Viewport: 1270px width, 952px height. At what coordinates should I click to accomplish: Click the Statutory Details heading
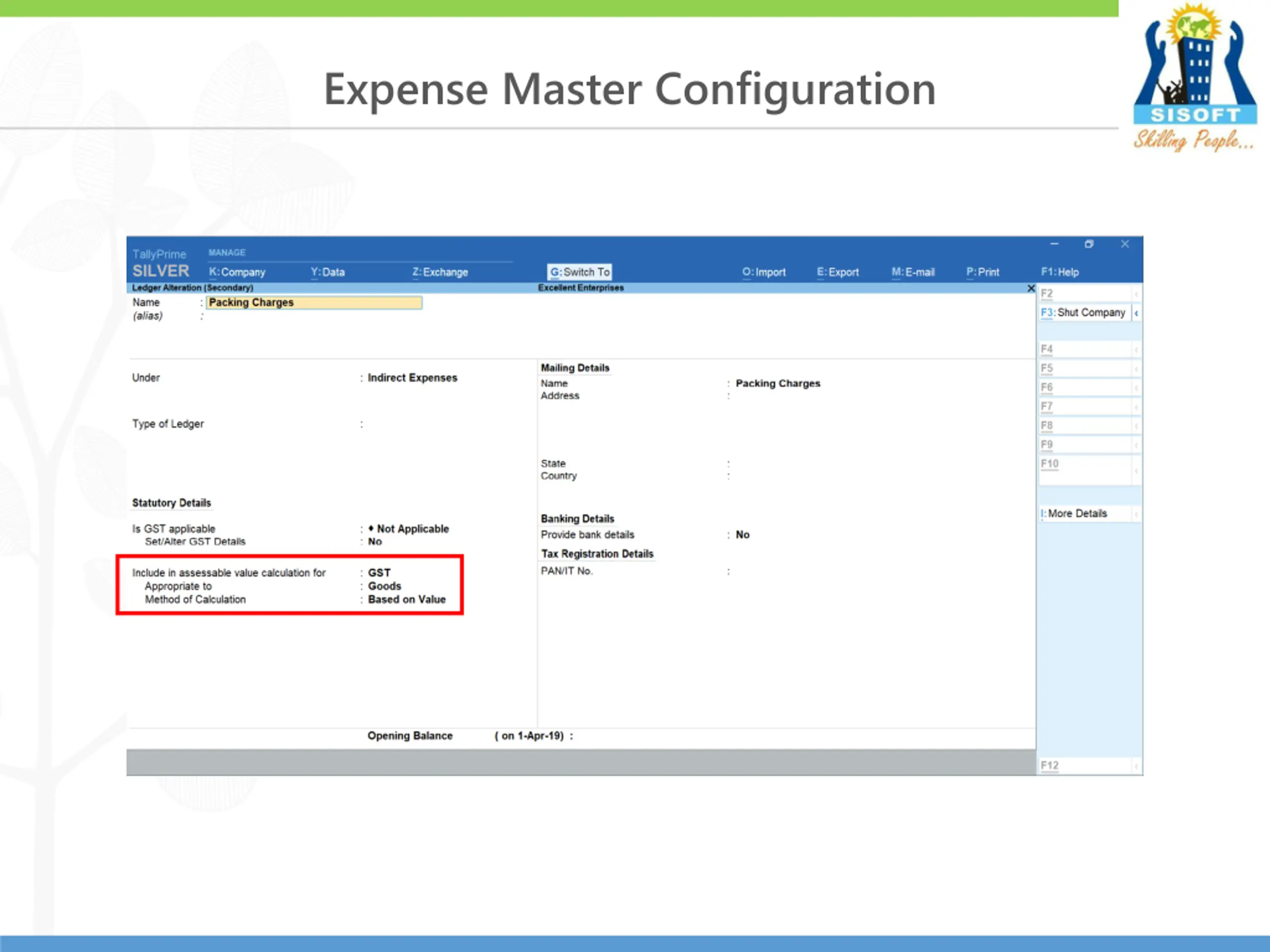[172, 503]
